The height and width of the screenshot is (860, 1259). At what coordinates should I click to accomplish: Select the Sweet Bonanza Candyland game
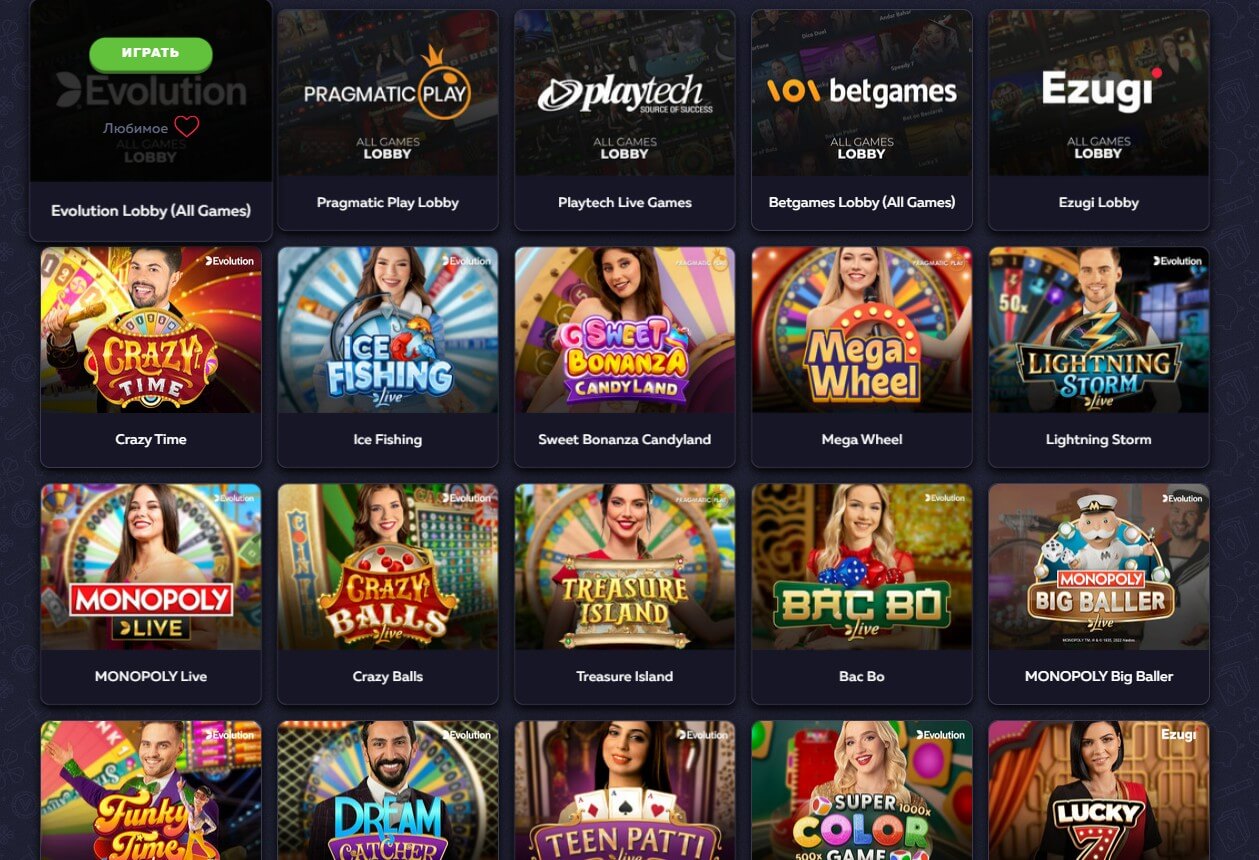pyautogui.click(x=624, y=357)
